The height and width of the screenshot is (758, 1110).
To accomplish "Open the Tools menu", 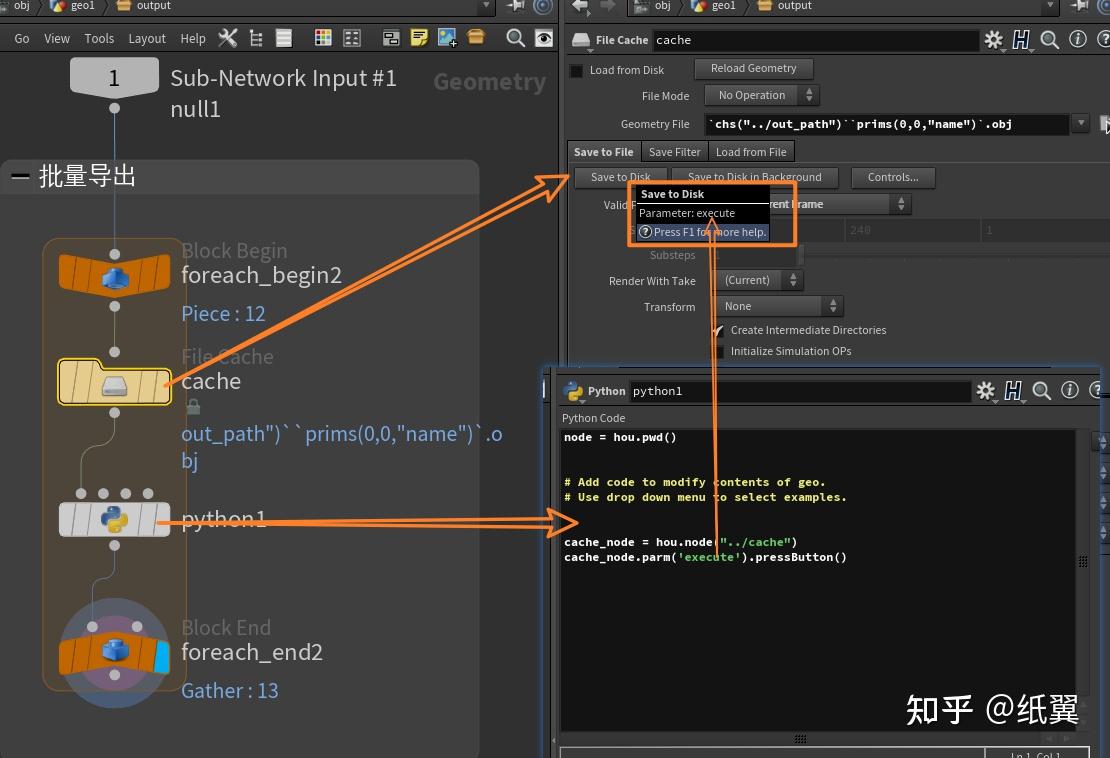I will (99, 38).
